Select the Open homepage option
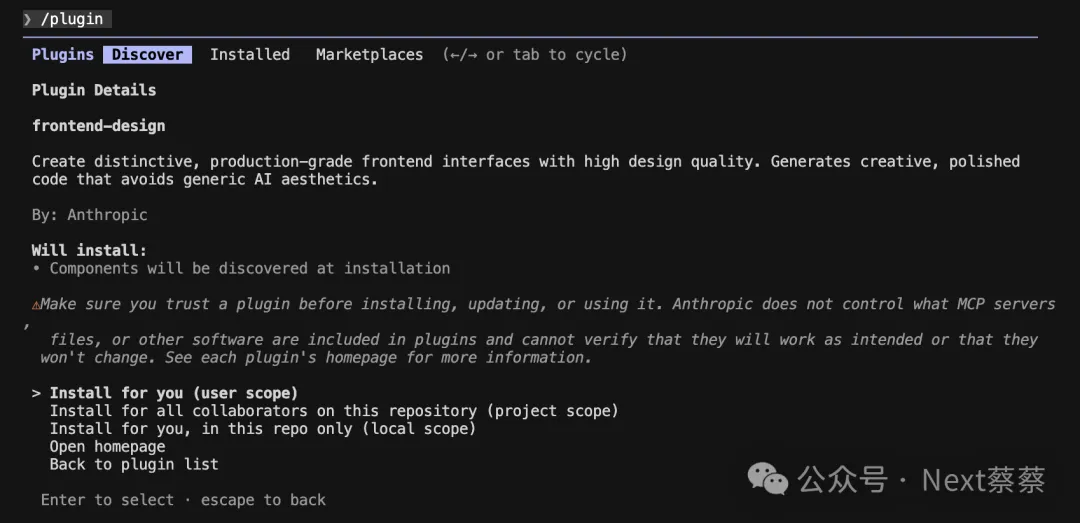 pos(107,447)
